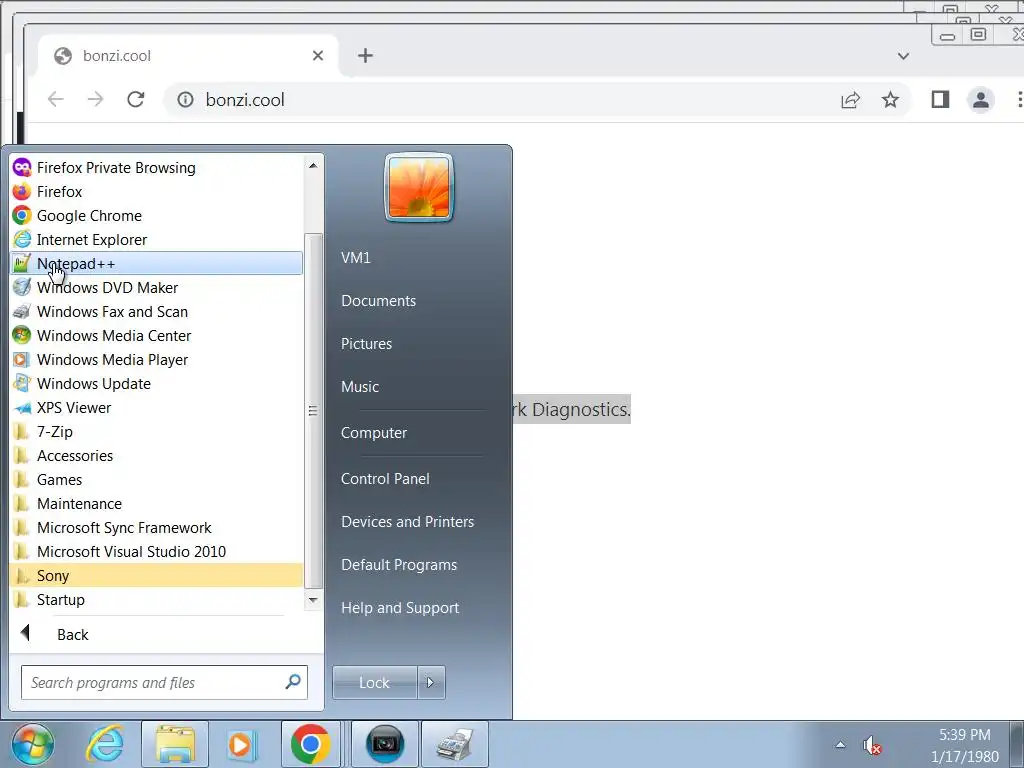Expand the Games folder

pos(157,480)
